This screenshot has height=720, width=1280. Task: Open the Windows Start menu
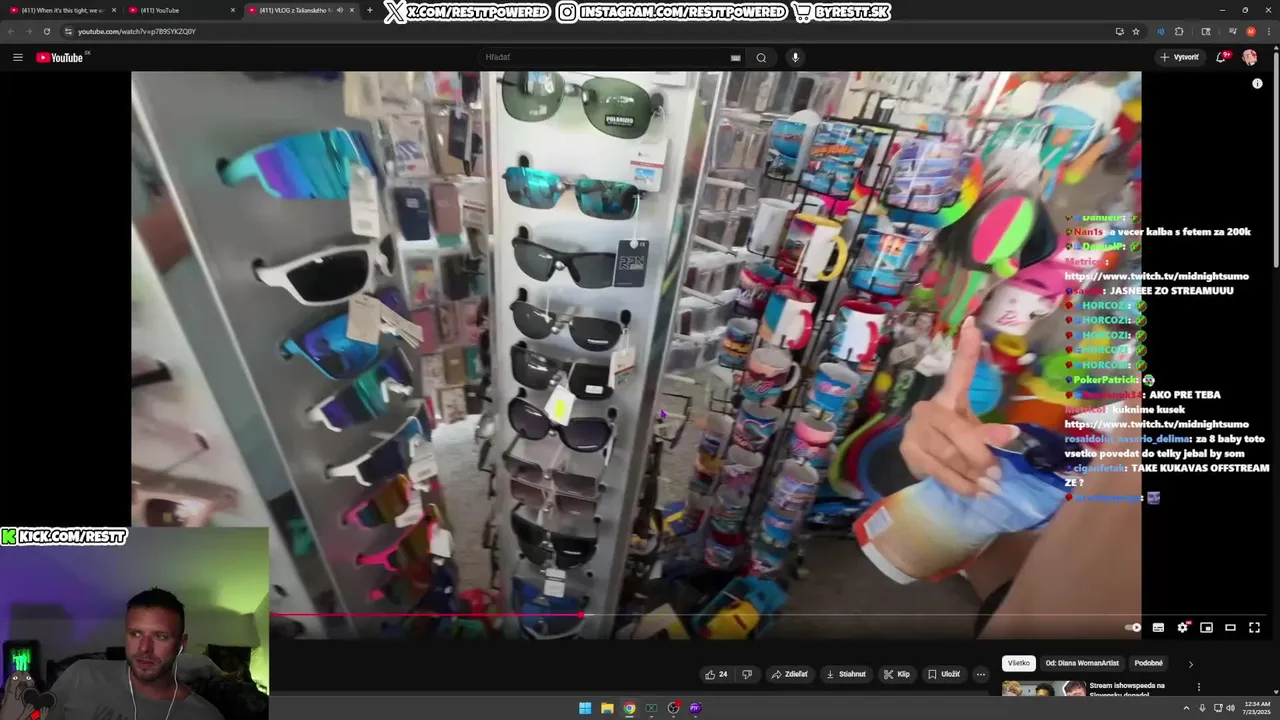pos(585,708)
